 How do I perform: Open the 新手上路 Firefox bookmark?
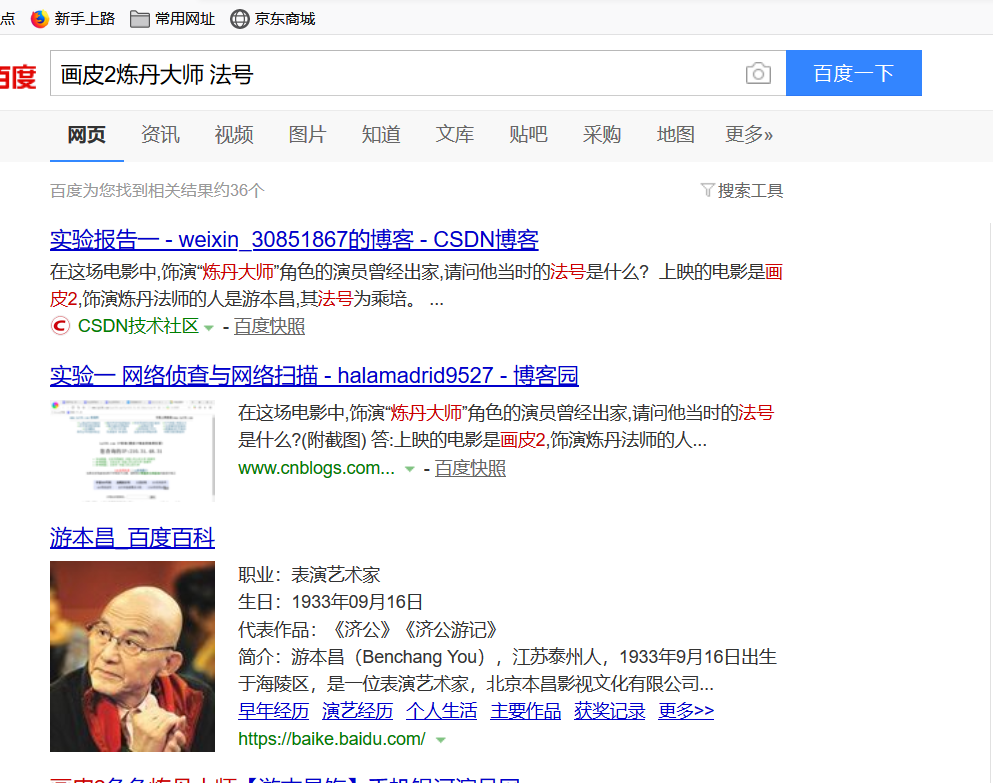tap(73, 19)
